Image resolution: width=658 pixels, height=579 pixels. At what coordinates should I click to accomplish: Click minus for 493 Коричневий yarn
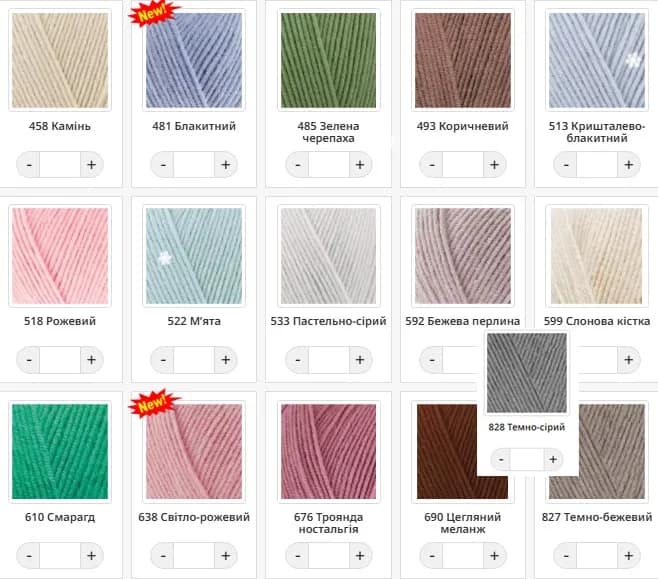432,165
